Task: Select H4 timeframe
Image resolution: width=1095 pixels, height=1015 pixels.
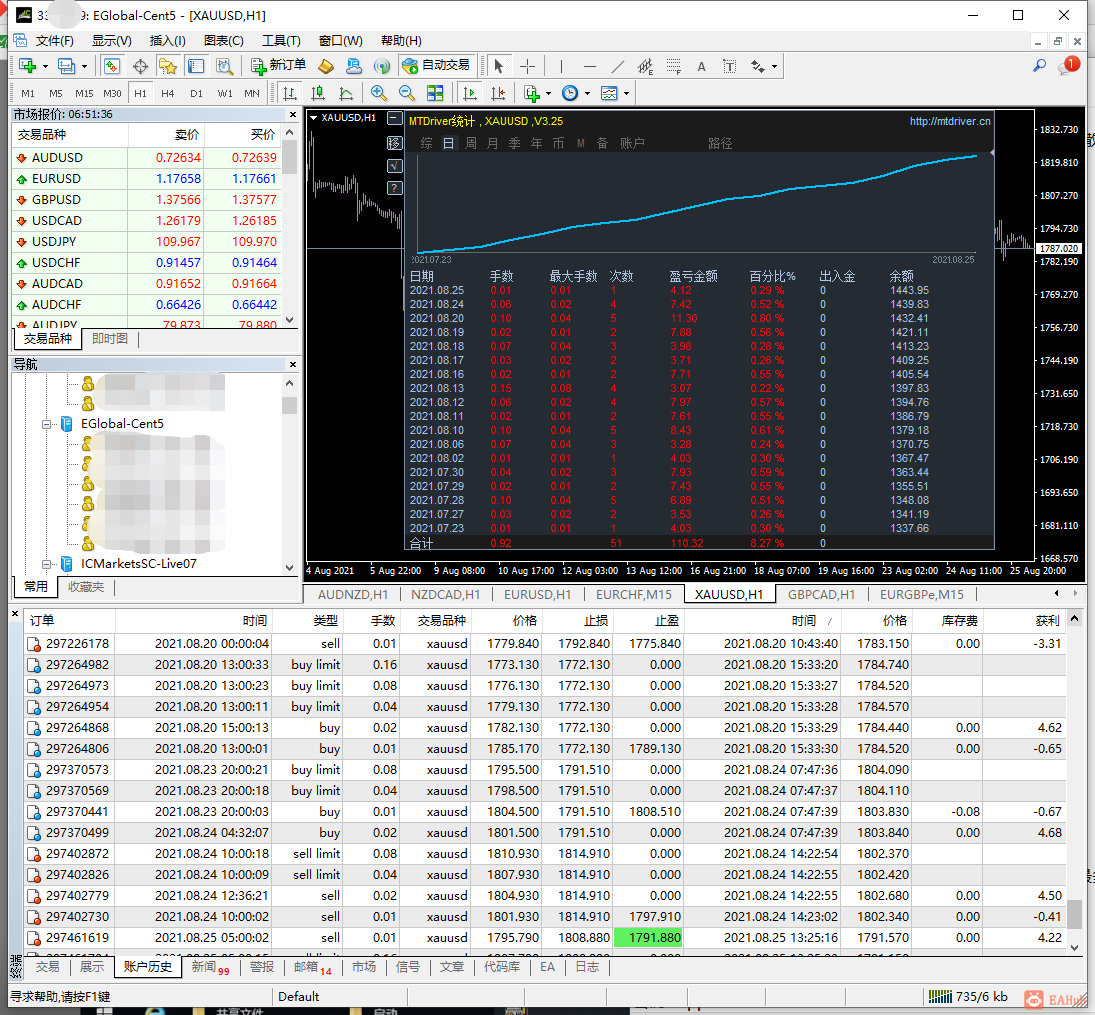Action: pyautogui.click(x=168, y=93)
